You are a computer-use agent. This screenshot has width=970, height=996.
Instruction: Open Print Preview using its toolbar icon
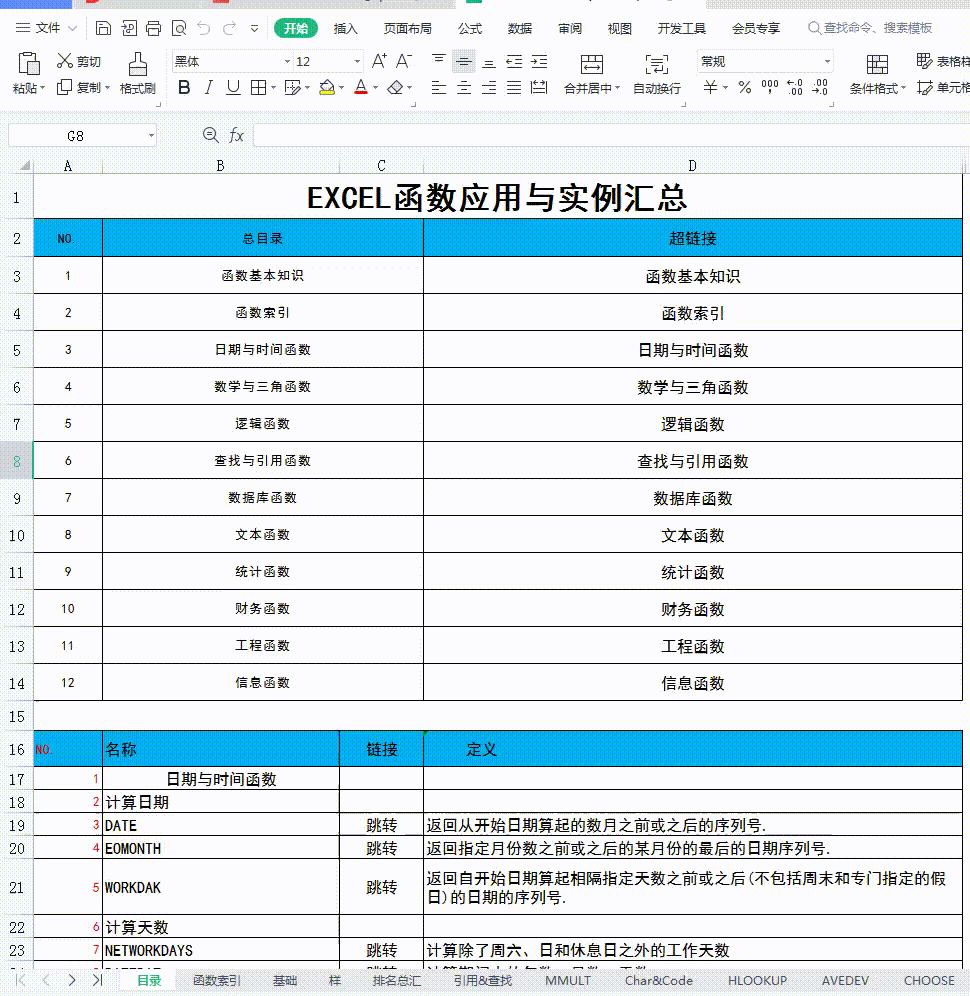tap(180, 27)
